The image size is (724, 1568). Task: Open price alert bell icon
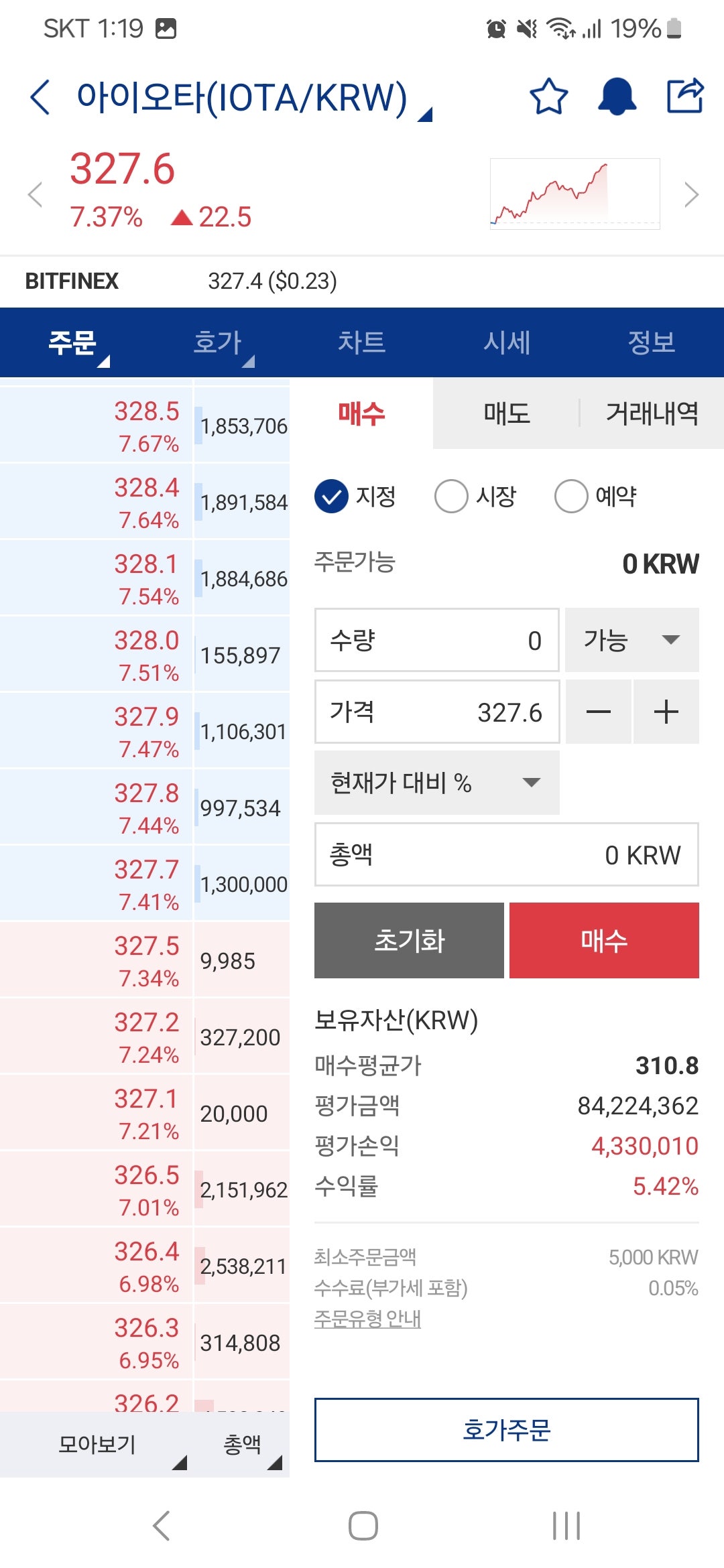pyautogui.click(x=617, y=97)
